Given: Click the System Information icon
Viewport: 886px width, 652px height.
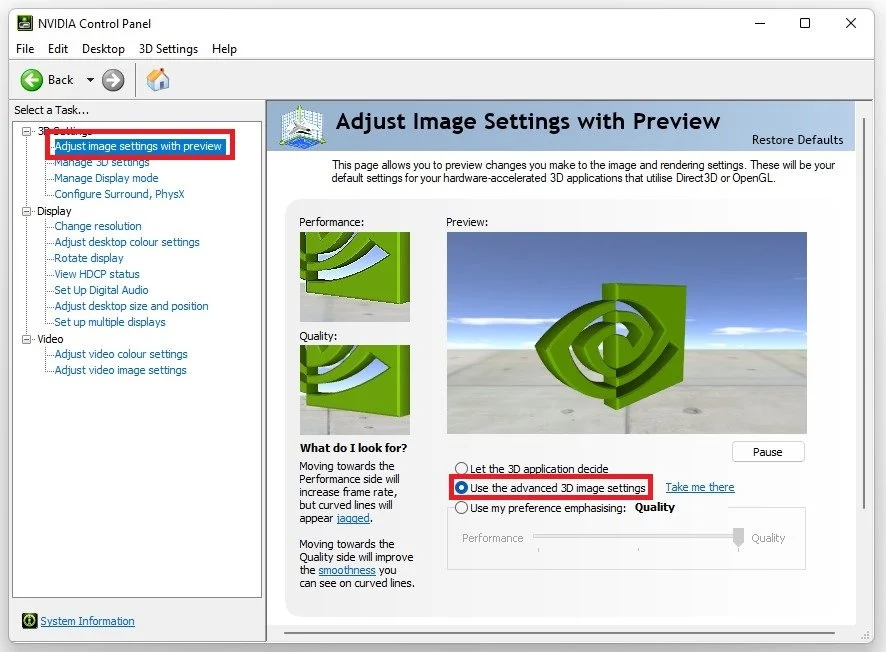Looking at the screenshot, I should point(29,620).
